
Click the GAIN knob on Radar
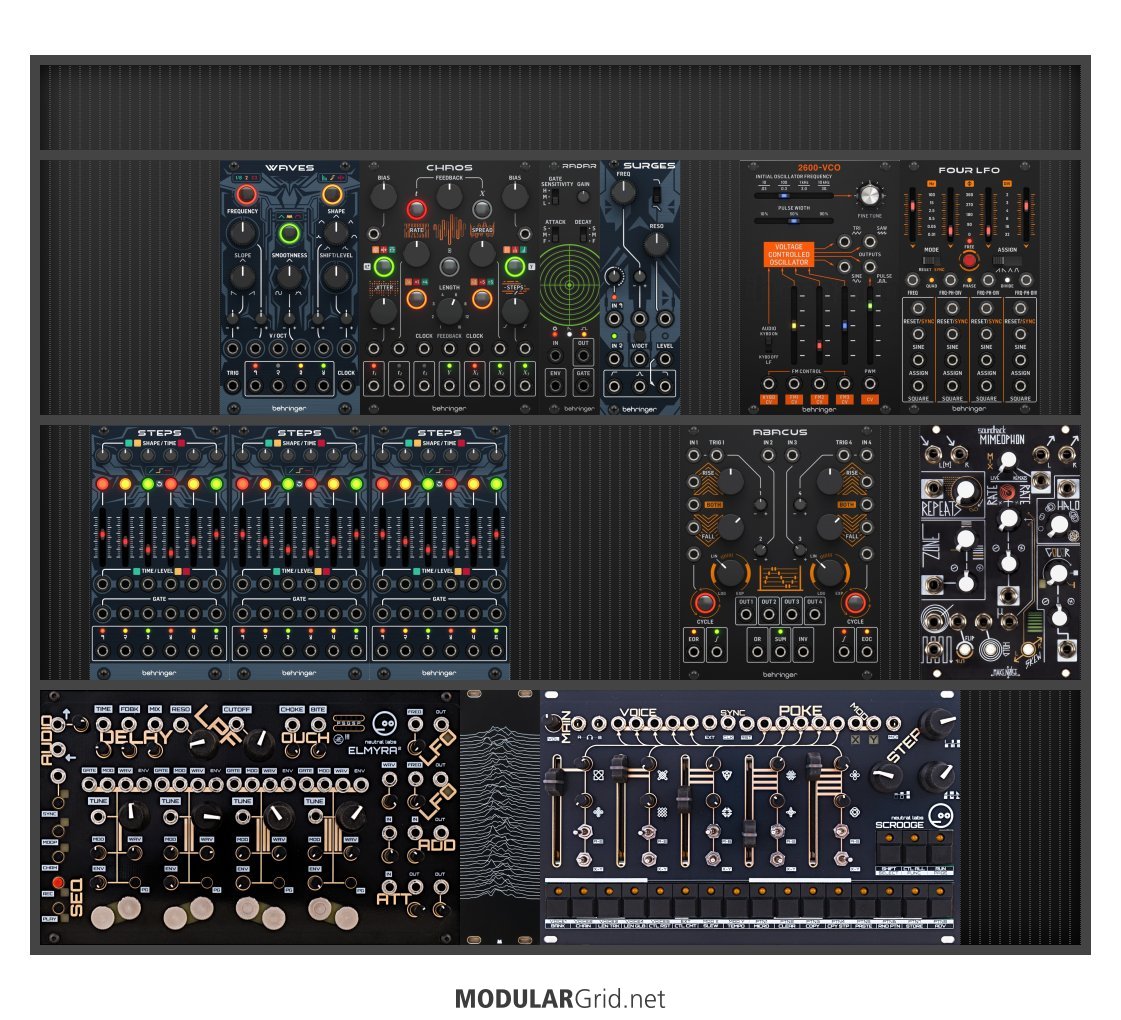(x=583, y=197)
